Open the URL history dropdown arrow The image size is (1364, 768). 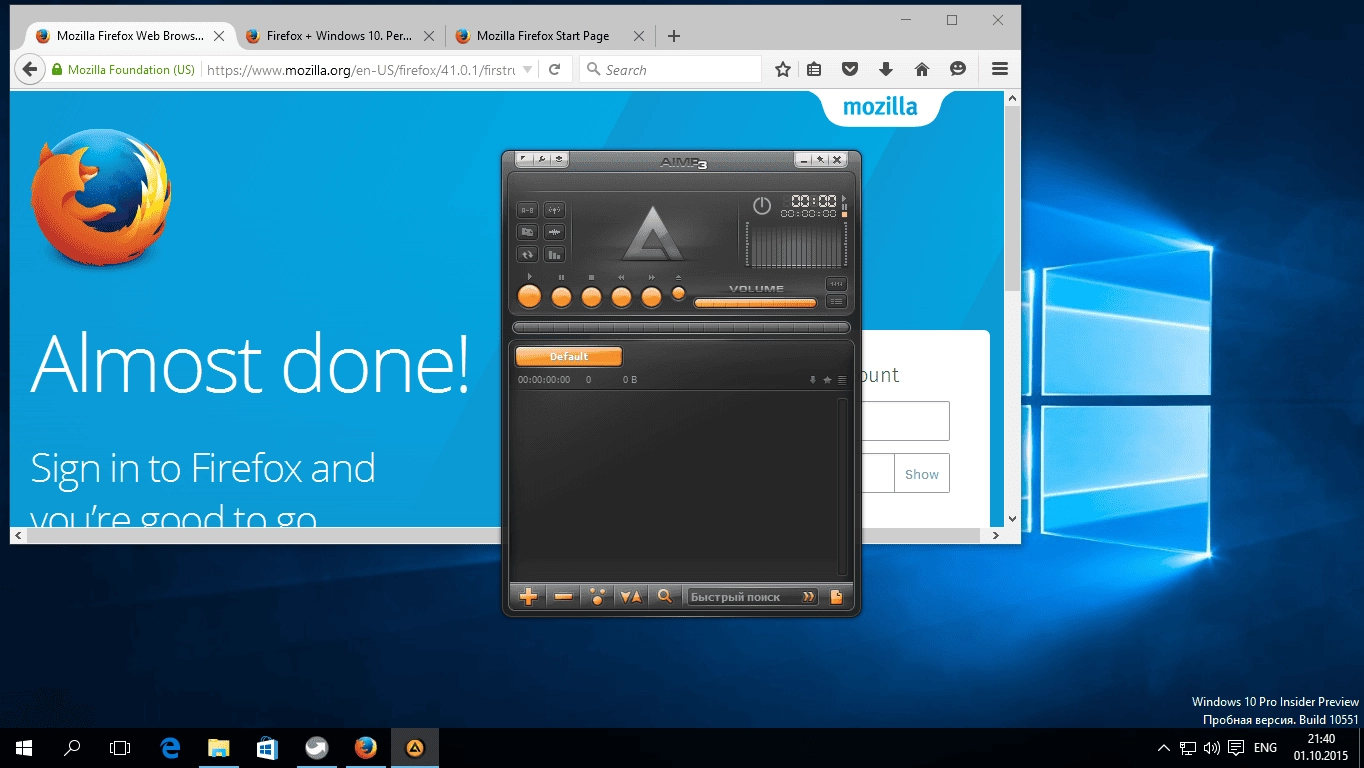(x=527, y=70)
